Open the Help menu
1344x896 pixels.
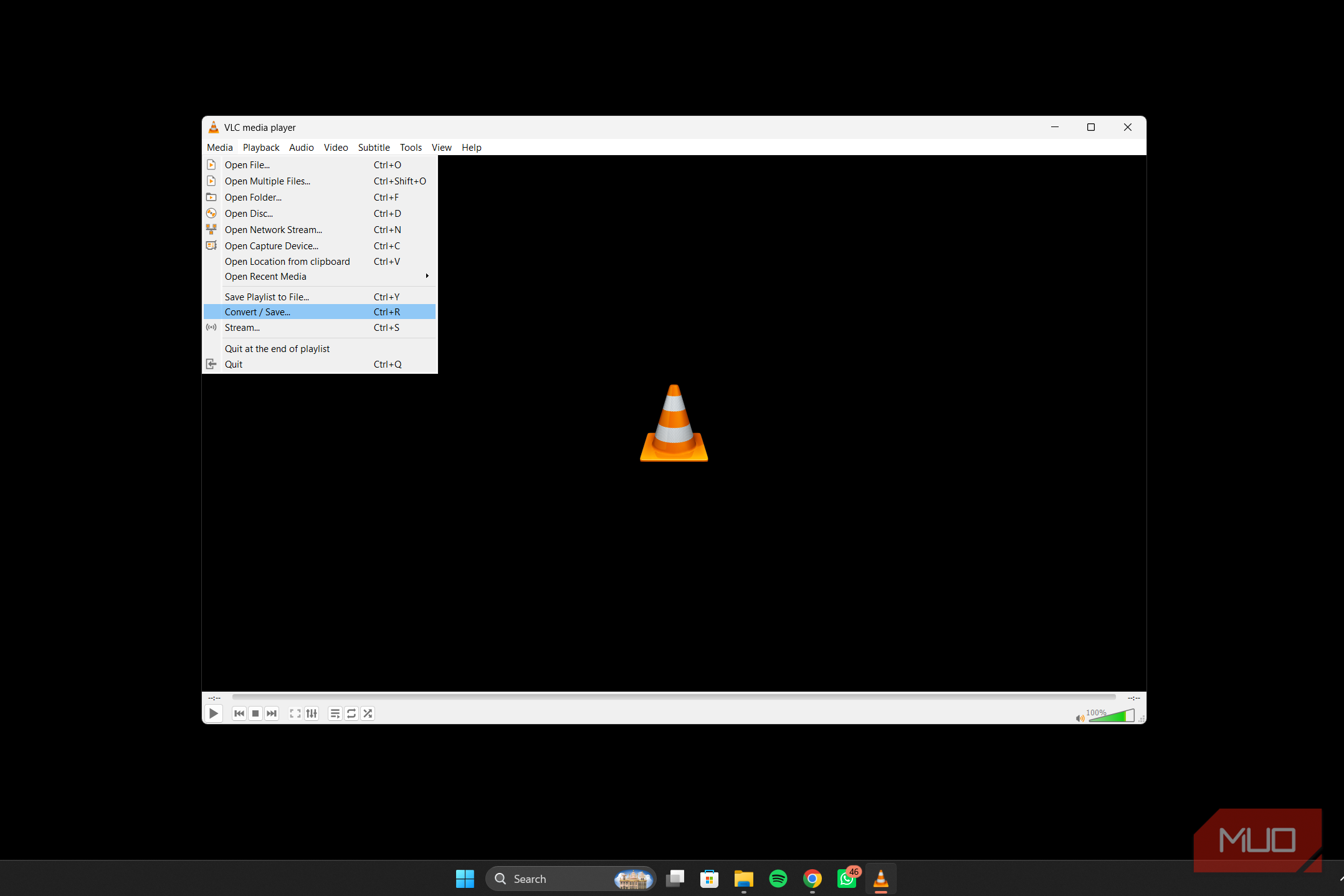coord(472,148)
